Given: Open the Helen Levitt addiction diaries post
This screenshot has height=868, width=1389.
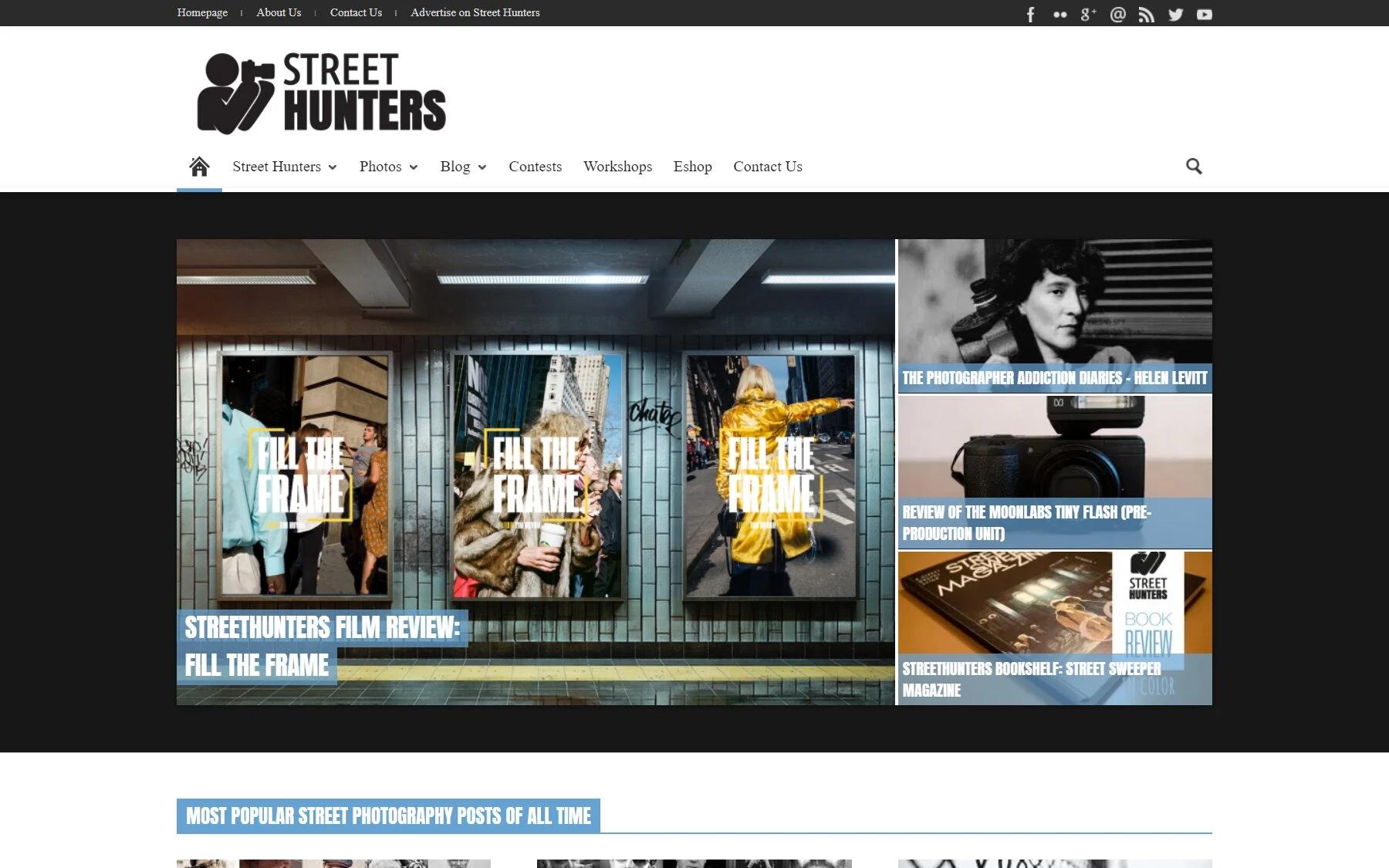Looking at the screenshot, I should tap(1055, 378).
